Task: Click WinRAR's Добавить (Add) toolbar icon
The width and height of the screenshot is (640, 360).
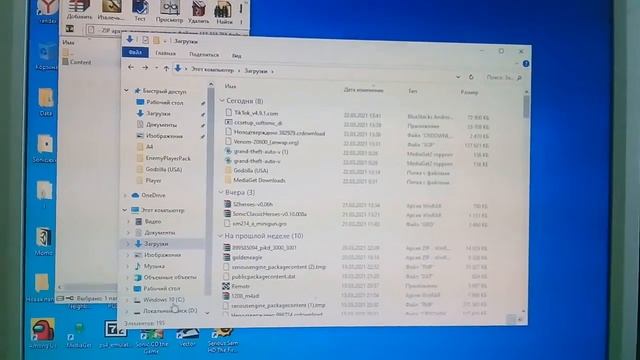Action: (79, 10)
